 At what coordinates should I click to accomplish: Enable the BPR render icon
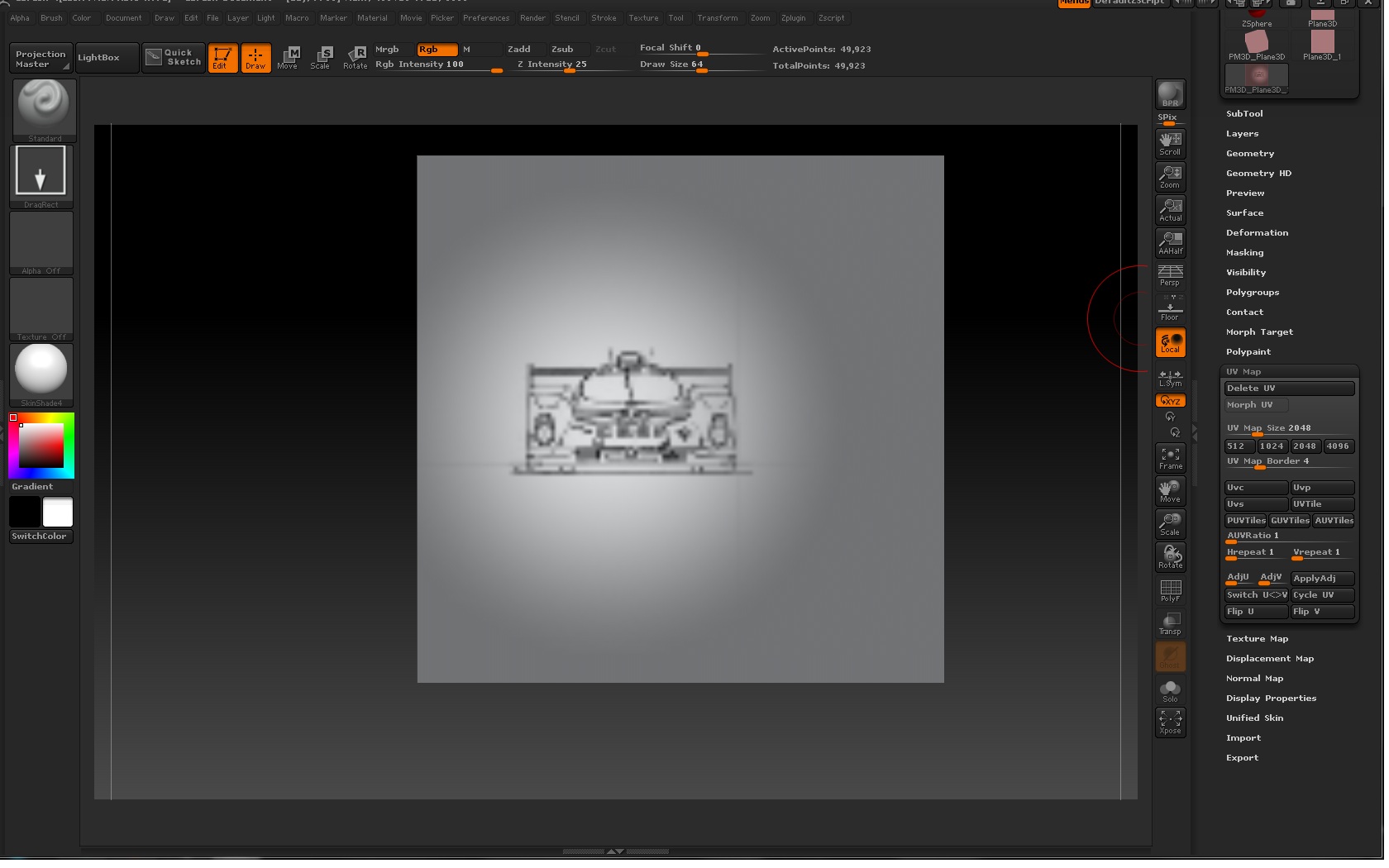[x=1170, y=93]
